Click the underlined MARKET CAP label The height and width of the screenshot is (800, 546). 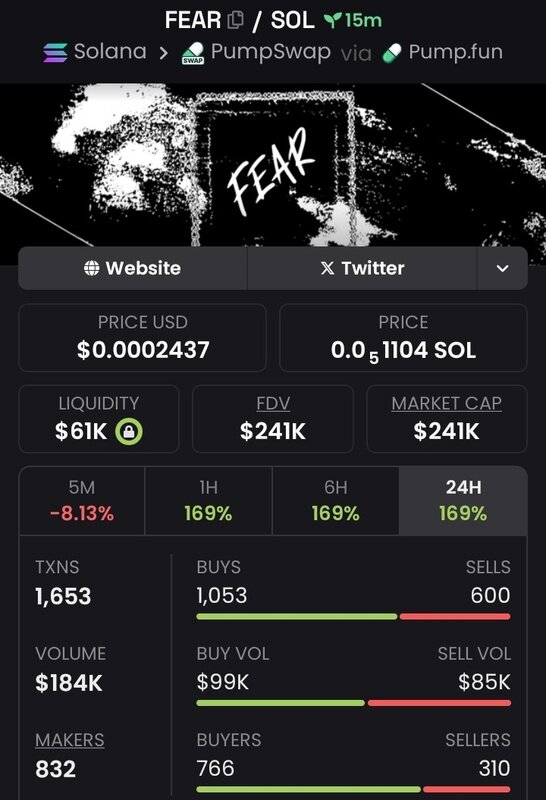446,404
